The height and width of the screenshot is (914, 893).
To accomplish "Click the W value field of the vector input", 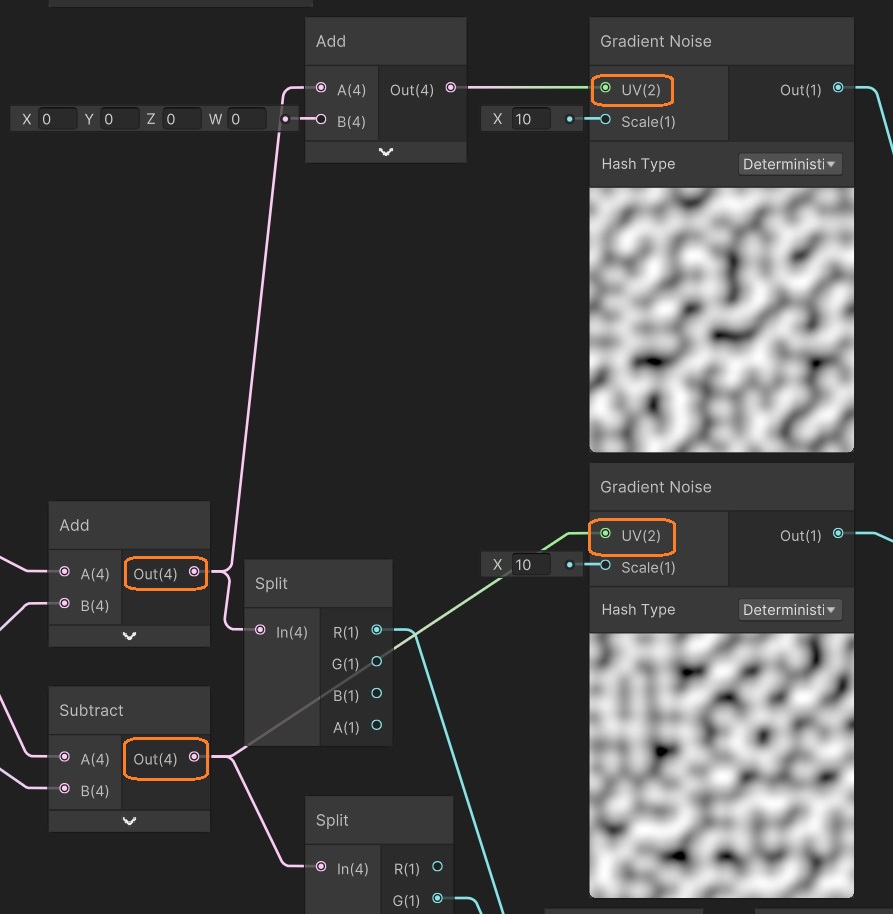I will pyautogui.click(x=247, y=119).
